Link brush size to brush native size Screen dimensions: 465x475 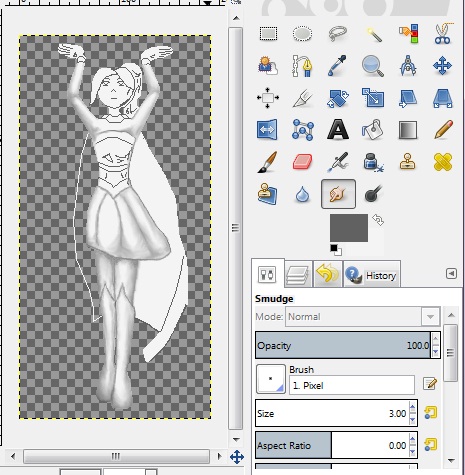coord(430,413)
